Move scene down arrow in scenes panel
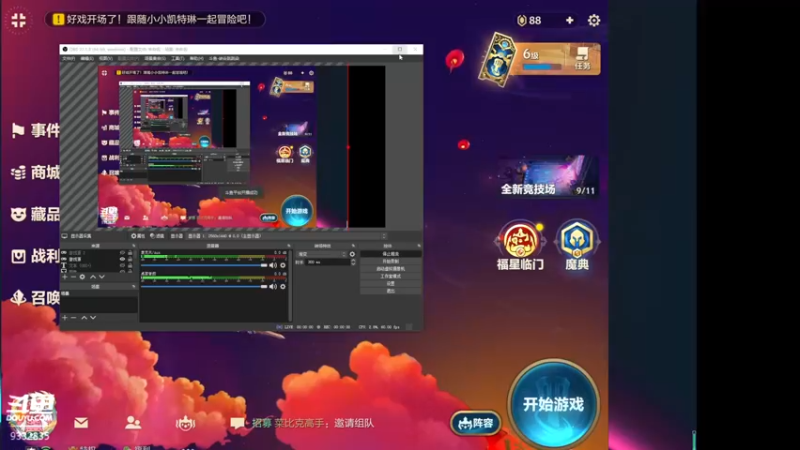Screen dimensions: 800x450 coord(93,317)
